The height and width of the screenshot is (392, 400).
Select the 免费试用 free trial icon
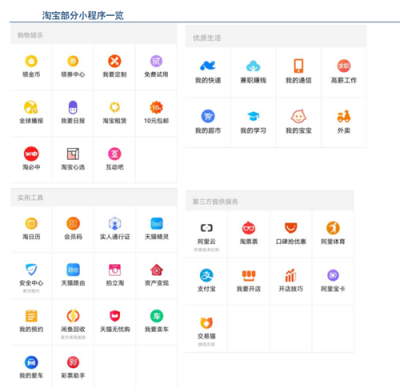(x=156, y=61)
